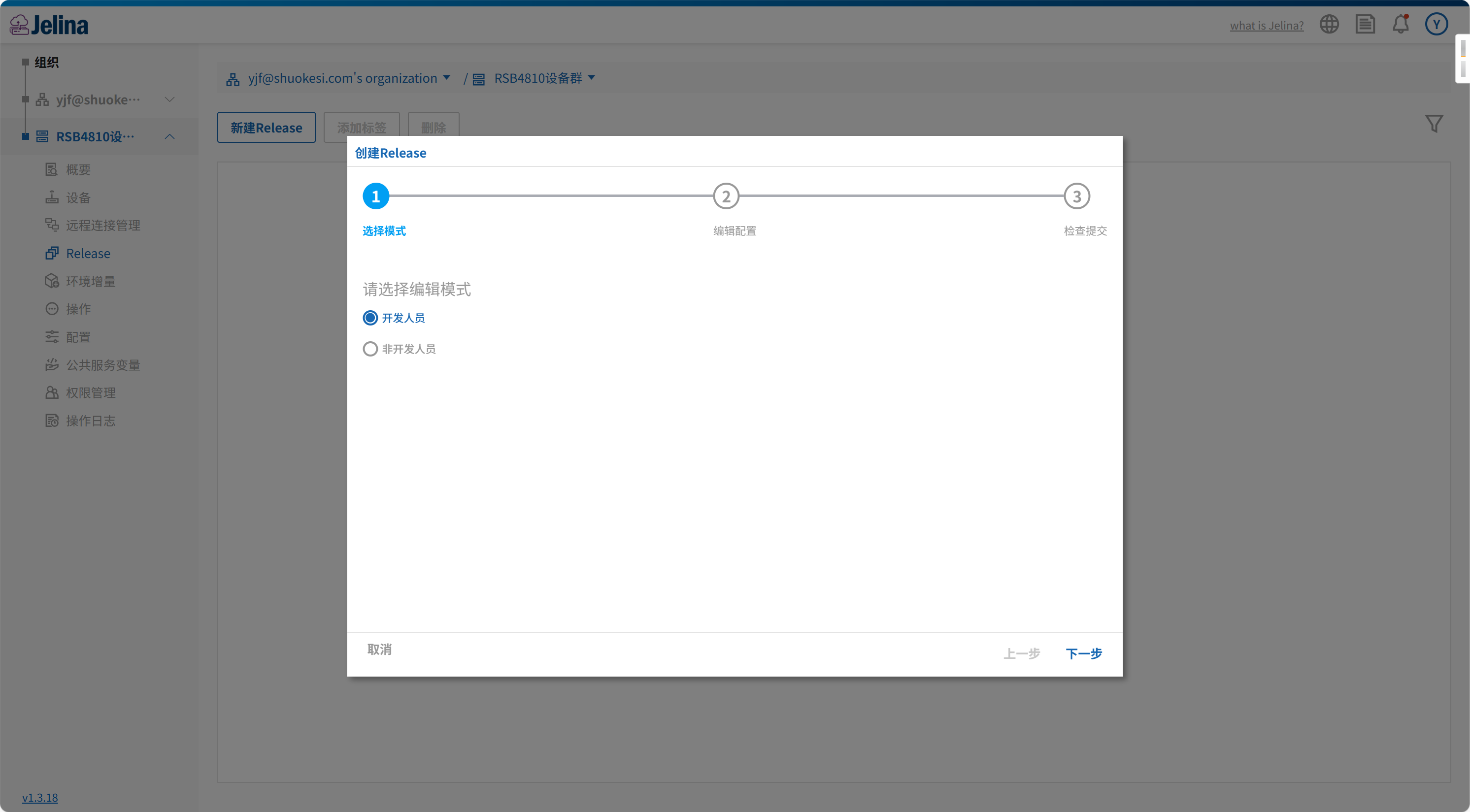Click the Release sidebar icon

click(52, 253)
